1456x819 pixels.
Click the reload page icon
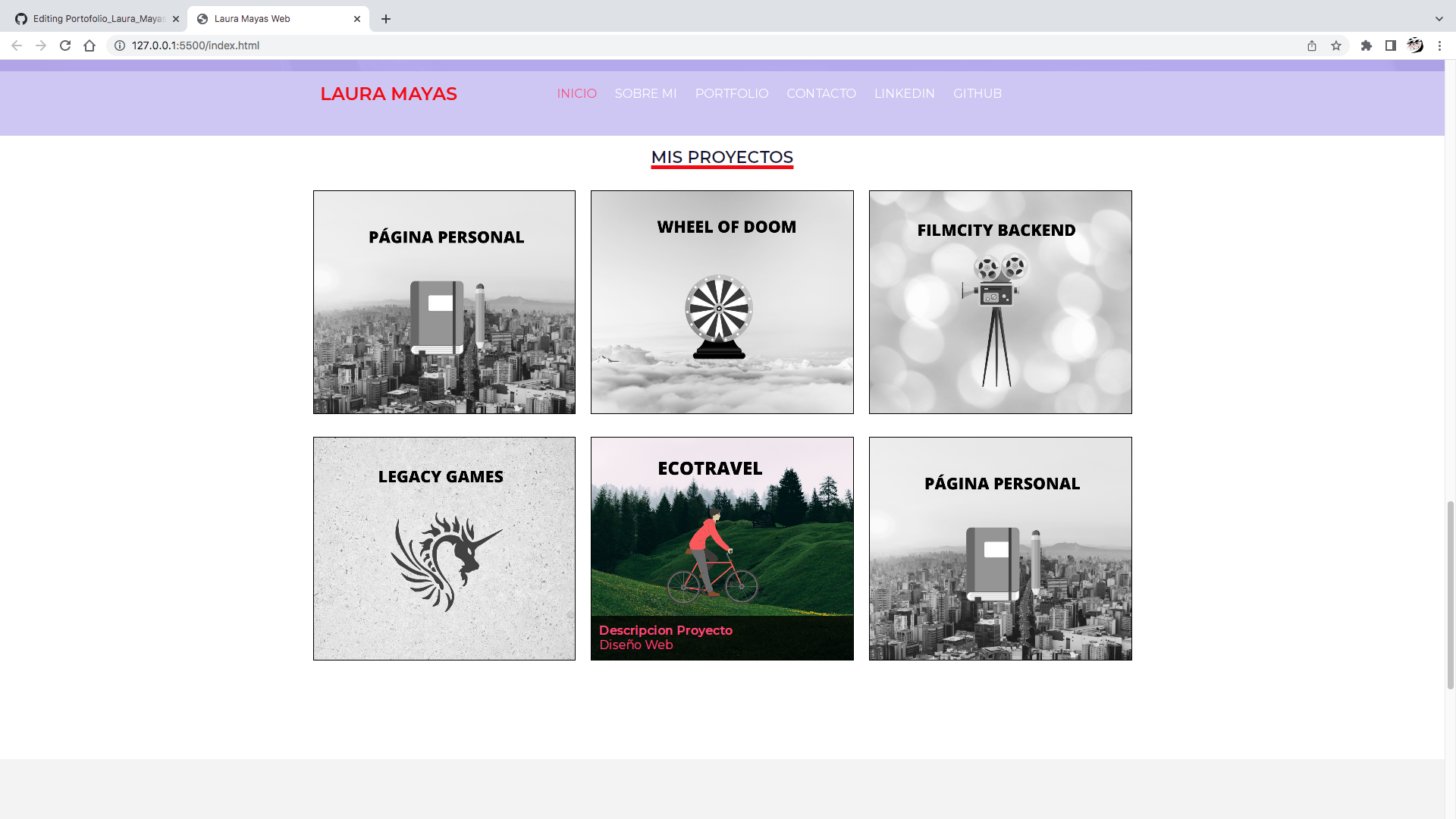coord(64,45)
